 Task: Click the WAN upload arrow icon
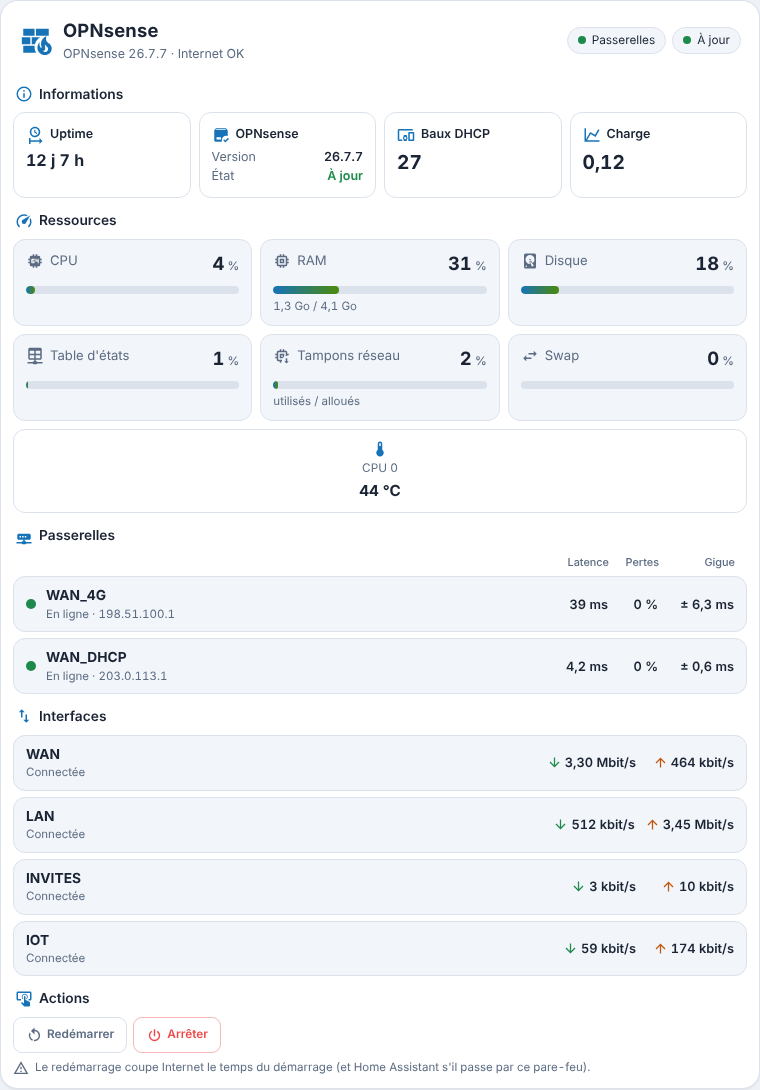661,763
